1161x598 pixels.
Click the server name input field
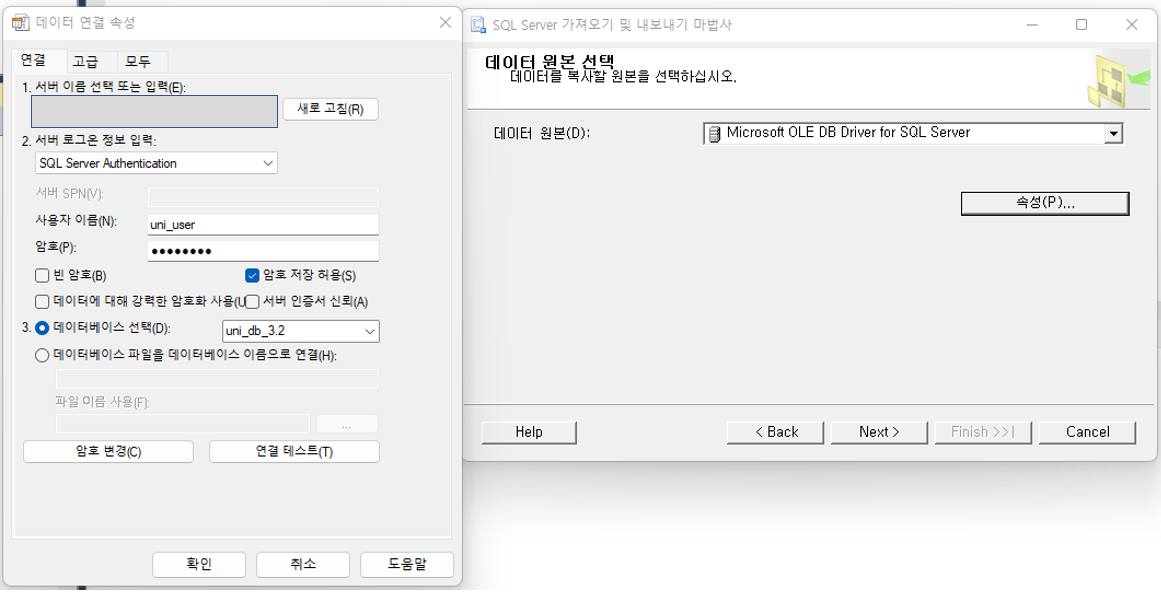(x=155, y=111)
